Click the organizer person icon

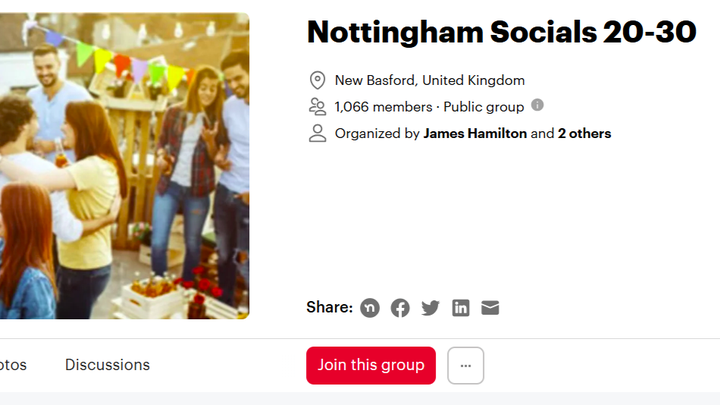tap(318, 133)
